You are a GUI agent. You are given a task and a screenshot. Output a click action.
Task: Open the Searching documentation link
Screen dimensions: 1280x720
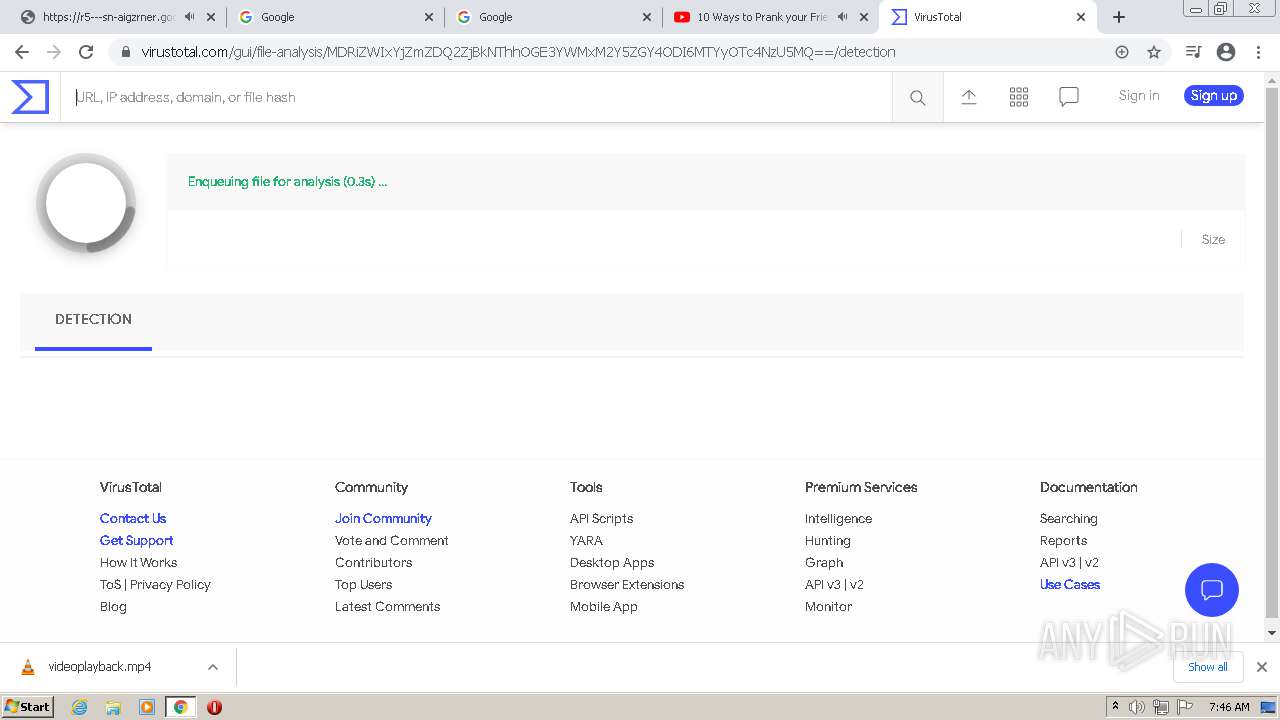[1068, 518]
